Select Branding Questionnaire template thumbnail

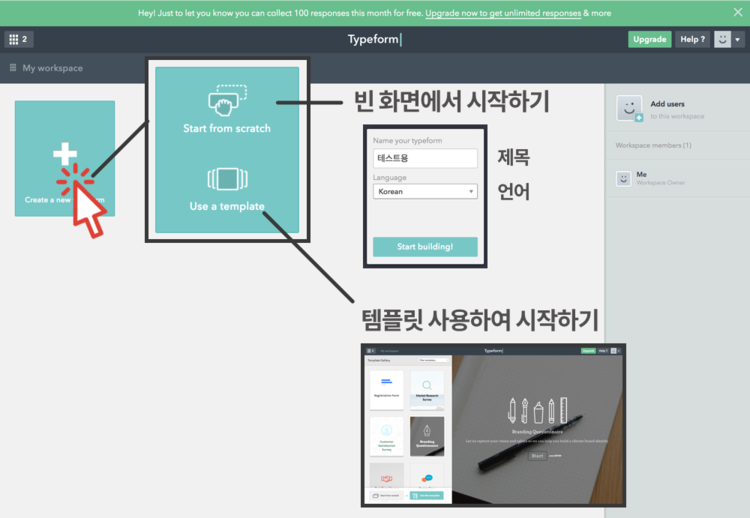point(427,436)
